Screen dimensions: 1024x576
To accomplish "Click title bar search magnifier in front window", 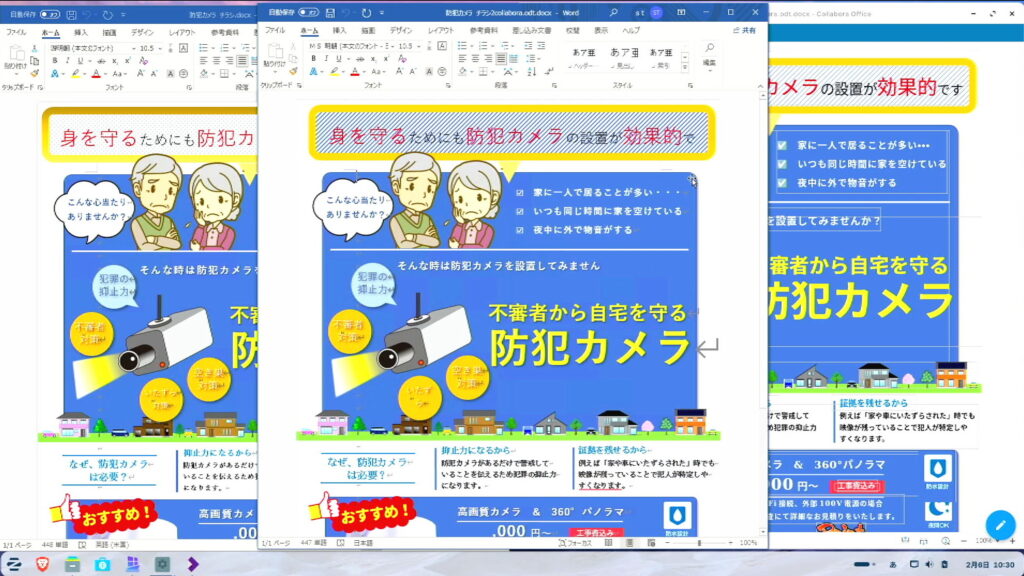I will [611, 12].
